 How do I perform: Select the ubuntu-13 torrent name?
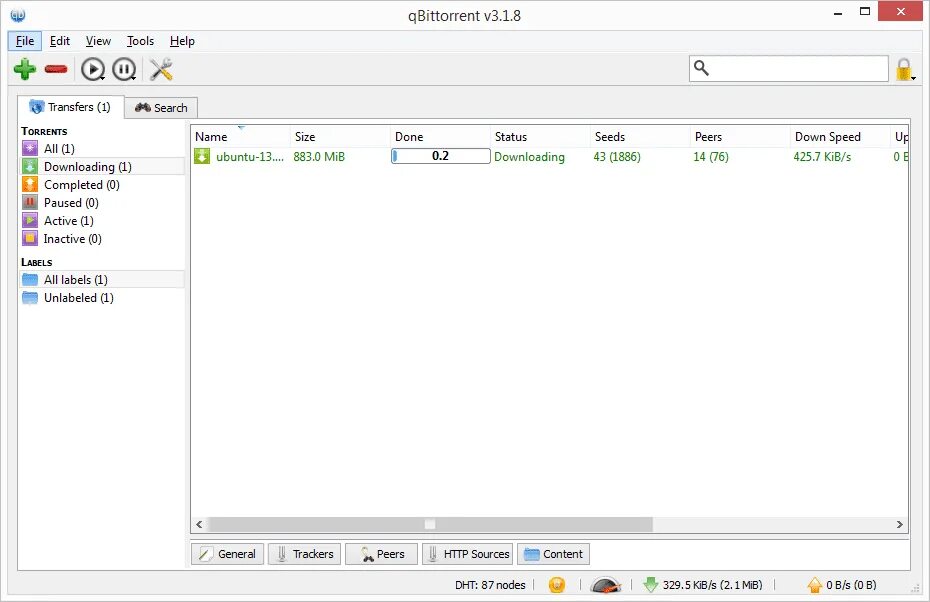[x=250, y=157]
